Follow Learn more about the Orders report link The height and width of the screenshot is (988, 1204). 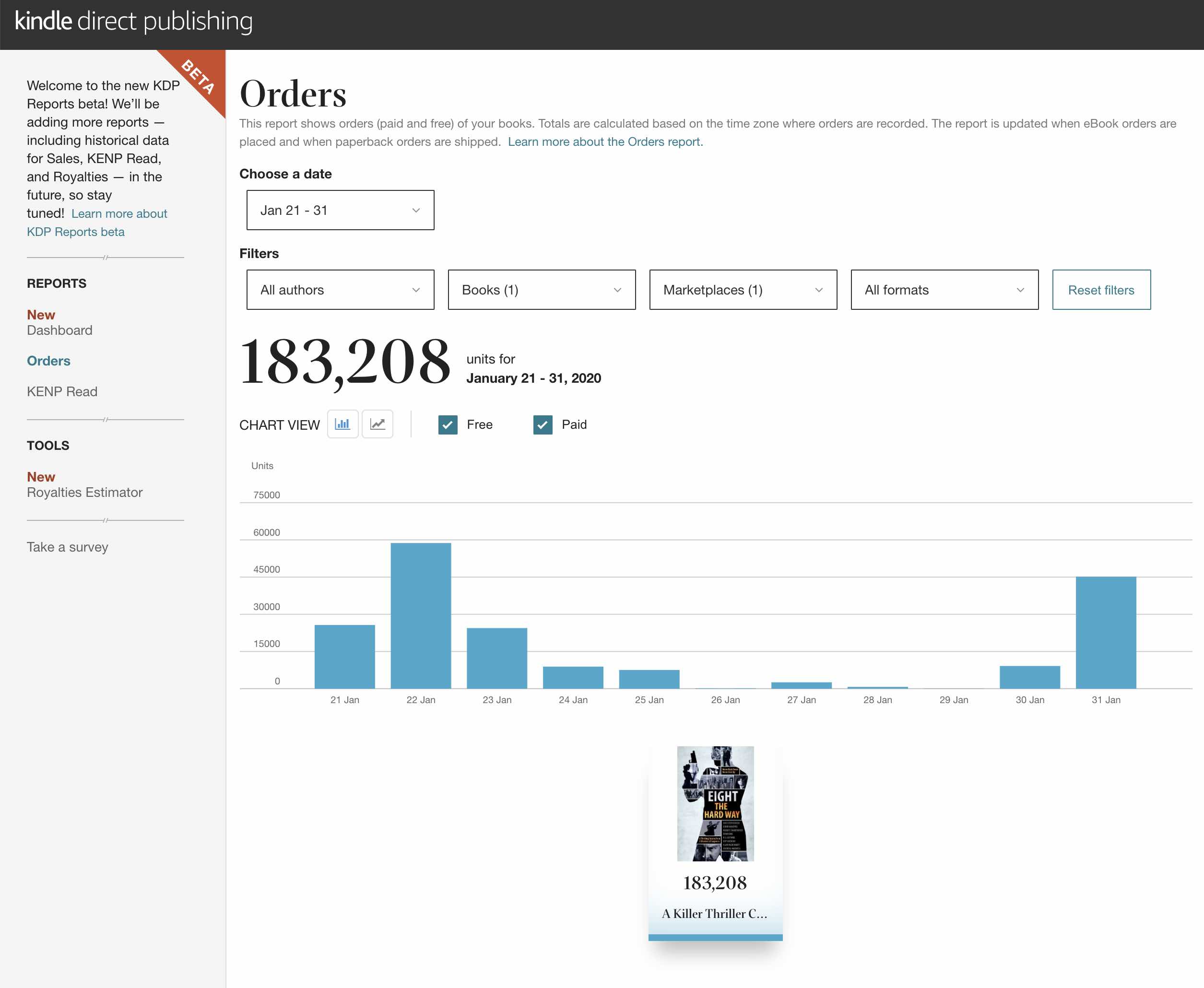point(605,141)
